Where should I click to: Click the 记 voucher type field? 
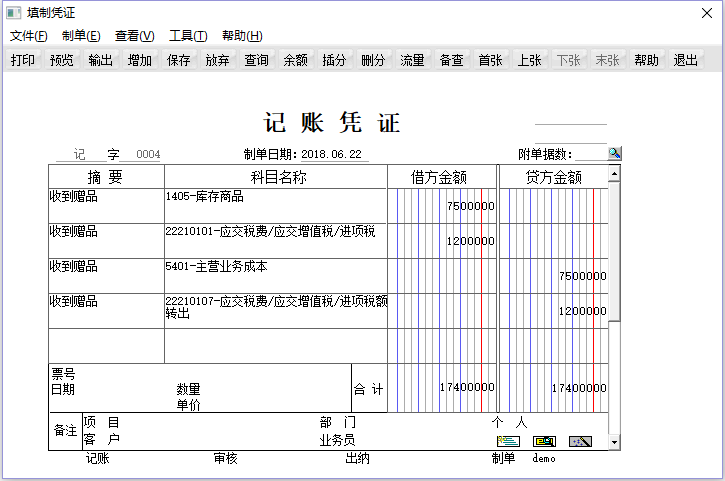80,154
